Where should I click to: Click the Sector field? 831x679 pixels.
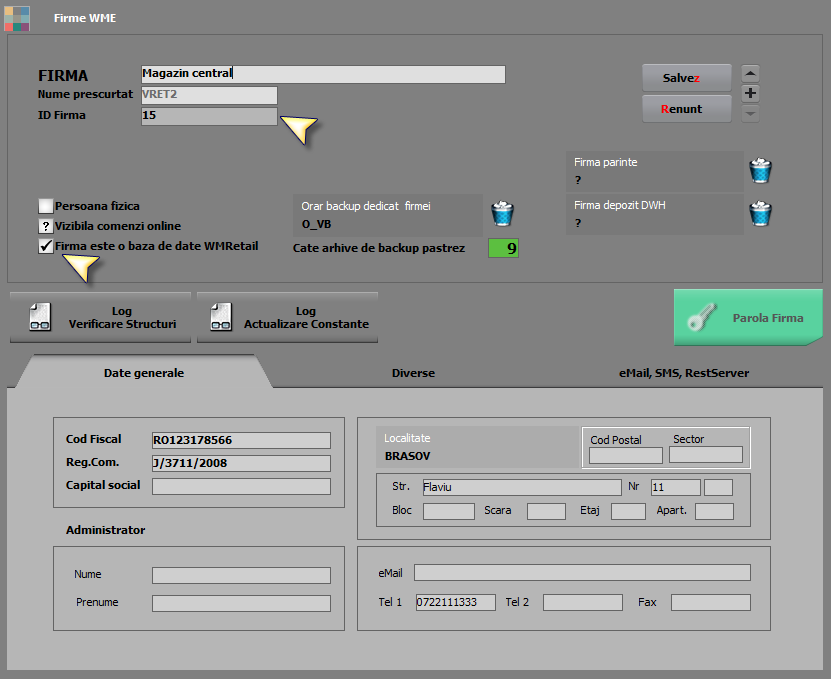706,455
